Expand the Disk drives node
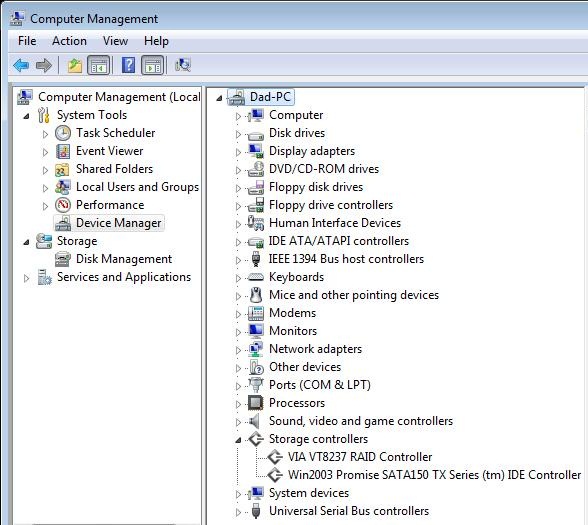Viewport: 588px width, 525px height. click(238, 134)
